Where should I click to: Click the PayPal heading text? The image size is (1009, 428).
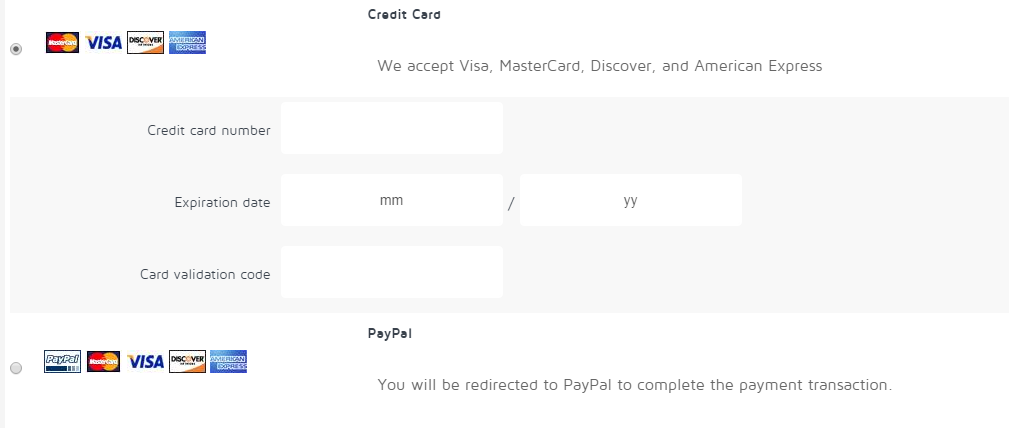(x=390, y=334)
